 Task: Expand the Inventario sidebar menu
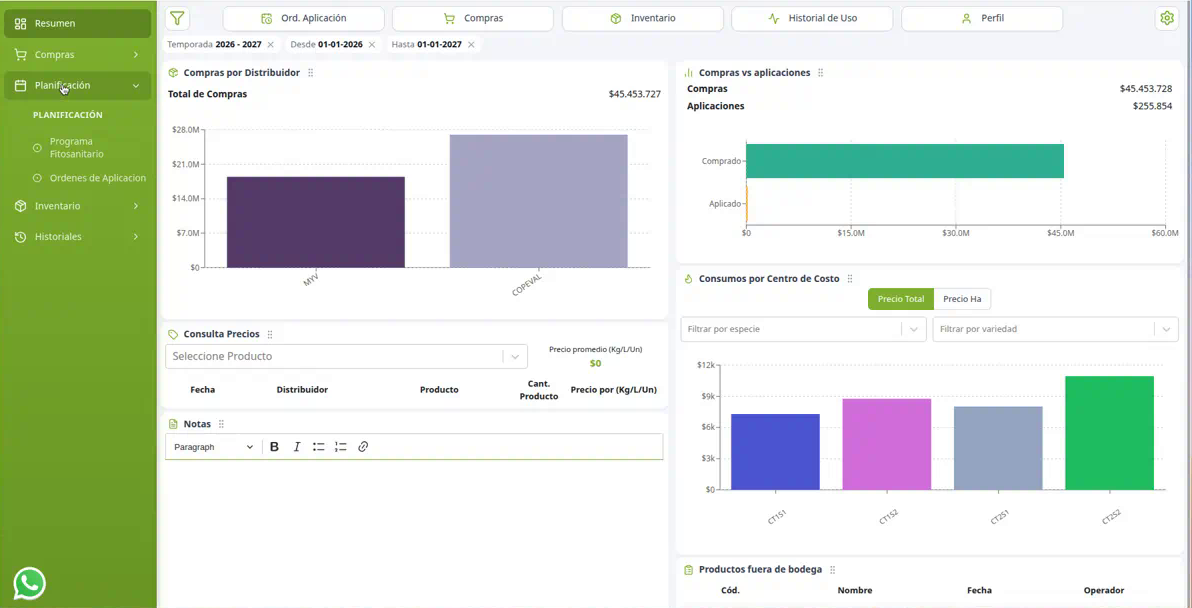(78, 206)
